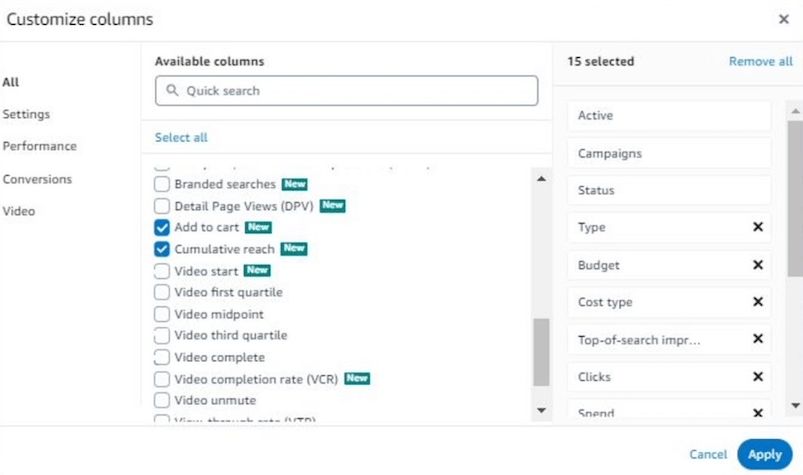Focus the Quick search input field
This screenshot has width=803, height=475.
(x=355, y=91)
